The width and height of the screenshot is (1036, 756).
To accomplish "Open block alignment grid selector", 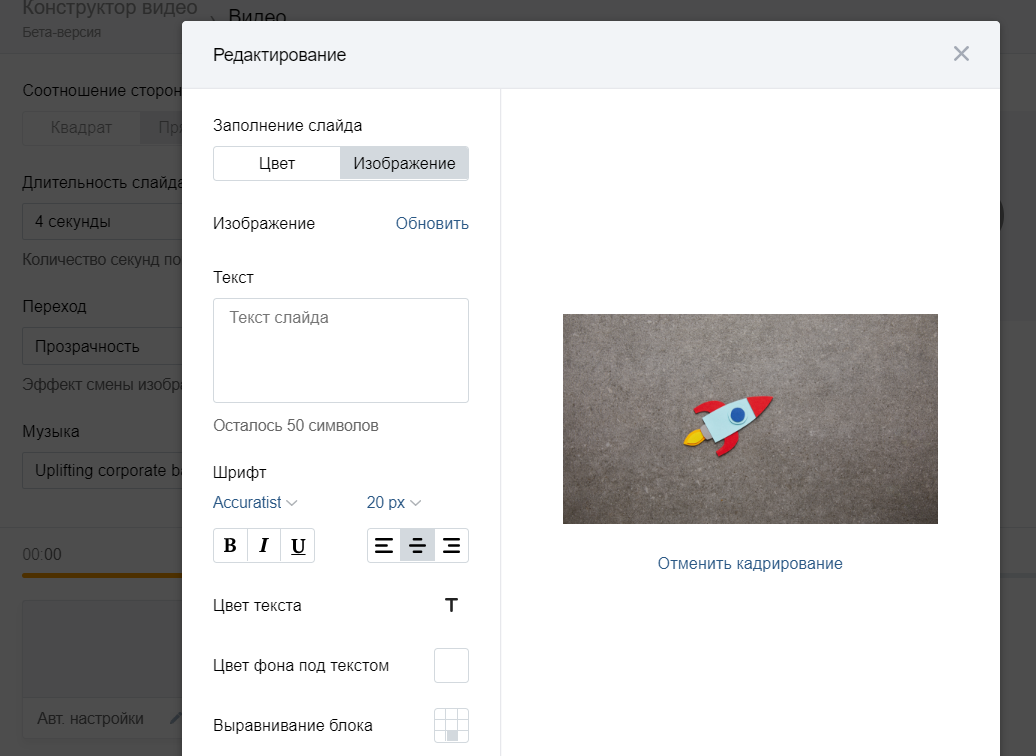I will [x=451, y=725].
